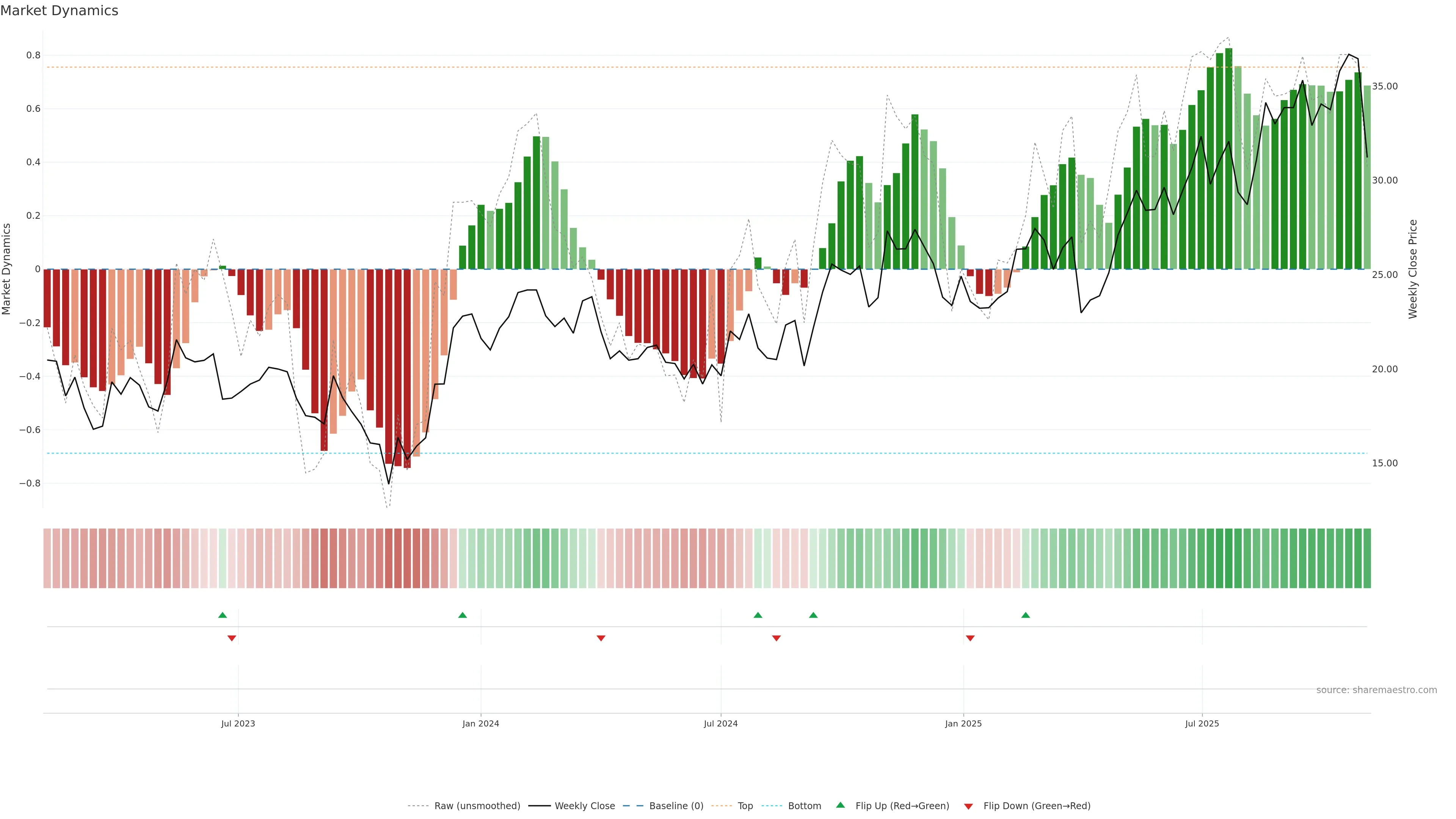Click the red flip-down triangle near Jan 2025

(x=970, y=638)
